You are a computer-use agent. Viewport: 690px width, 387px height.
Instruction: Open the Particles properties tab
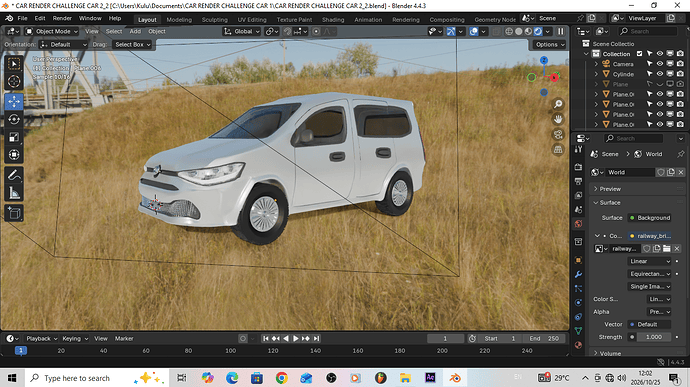point(579,288)
